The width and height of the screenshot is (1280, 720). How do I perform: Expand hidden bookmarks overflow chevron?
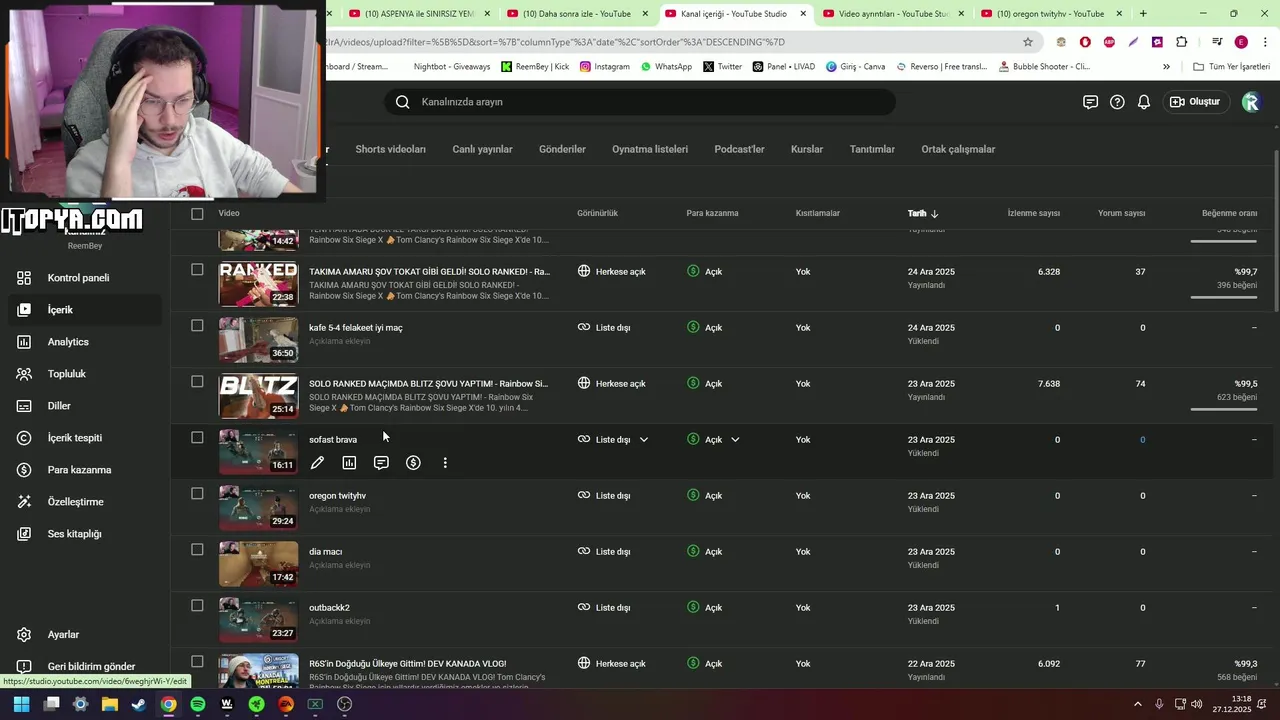[x=1166, y=67]
